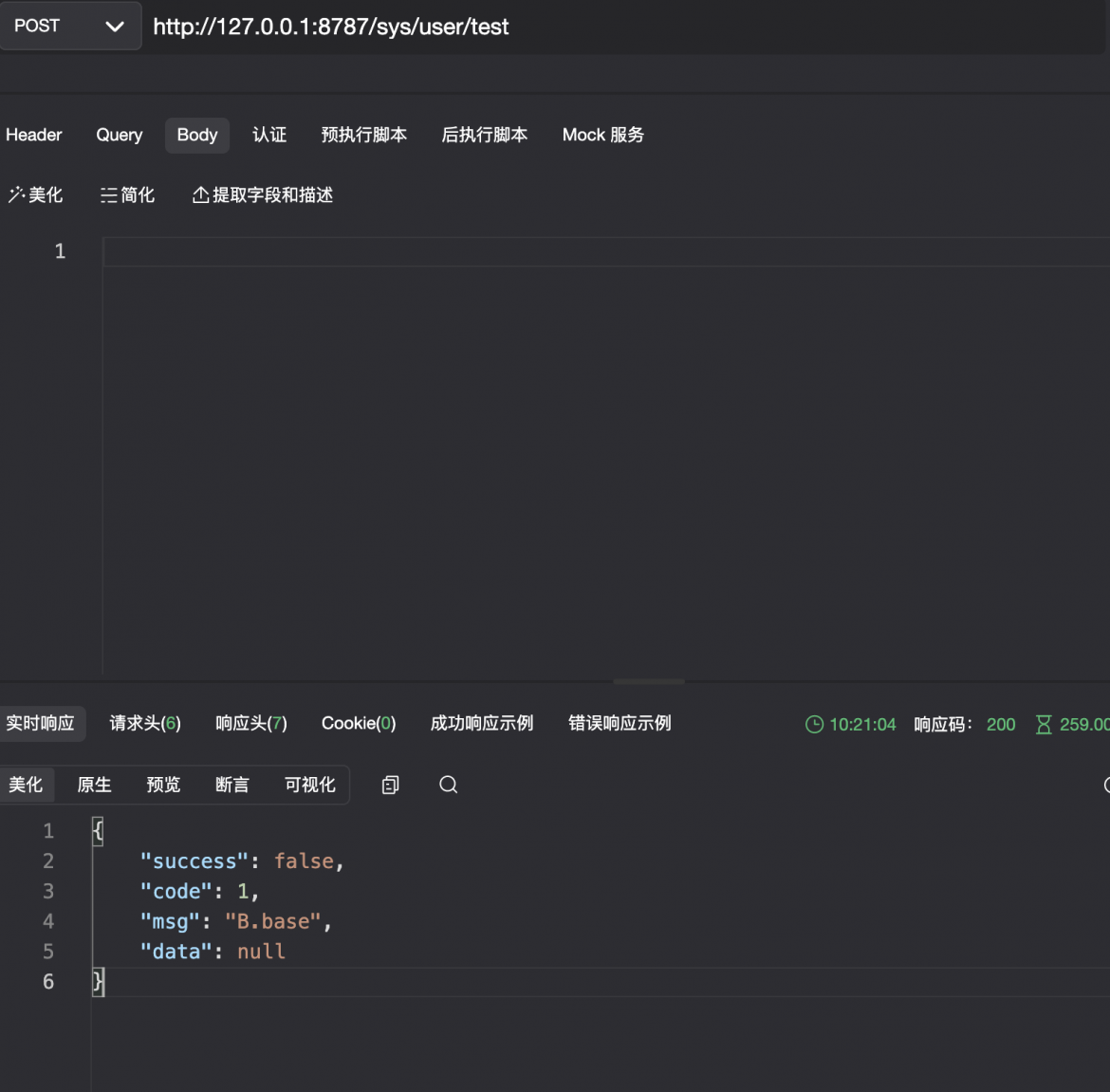Viewport: 1110px width, 1092px height.
Task: Switch response view to 原生
Action: click(x=94, y=785)
